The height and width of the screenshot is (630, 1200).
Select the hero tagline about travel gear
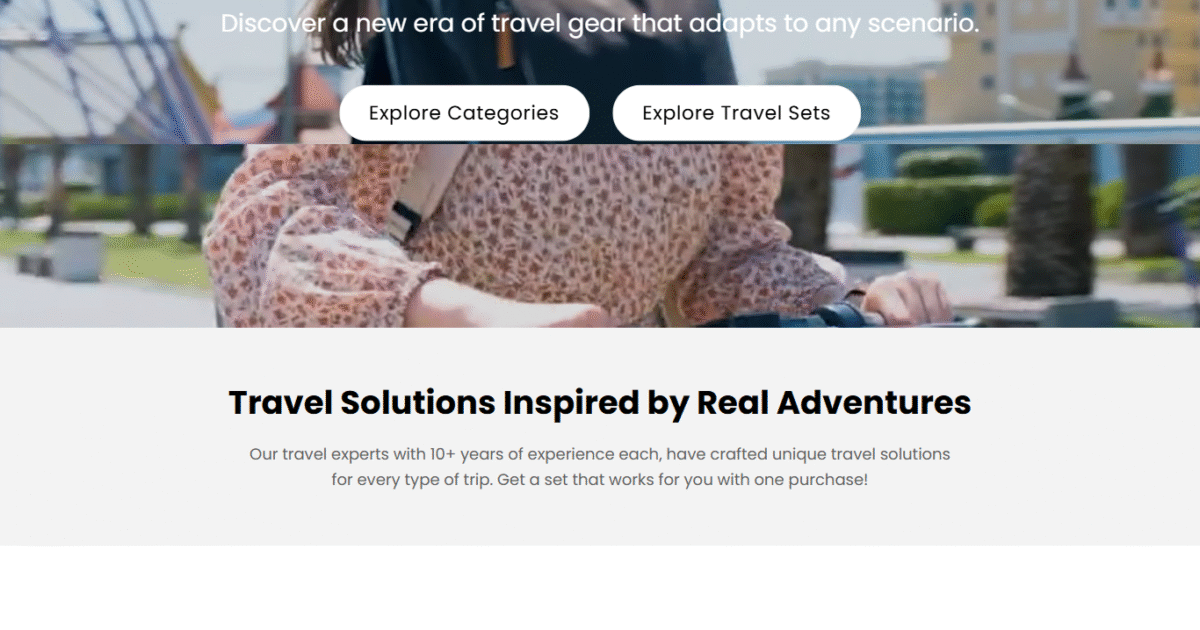[600, 23]
